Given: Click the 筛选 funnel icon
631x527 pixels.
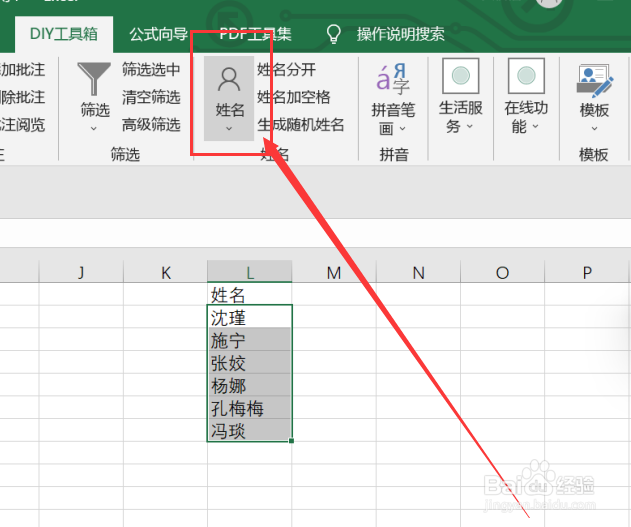Looking at the screenshot, I should coord(94,78).
